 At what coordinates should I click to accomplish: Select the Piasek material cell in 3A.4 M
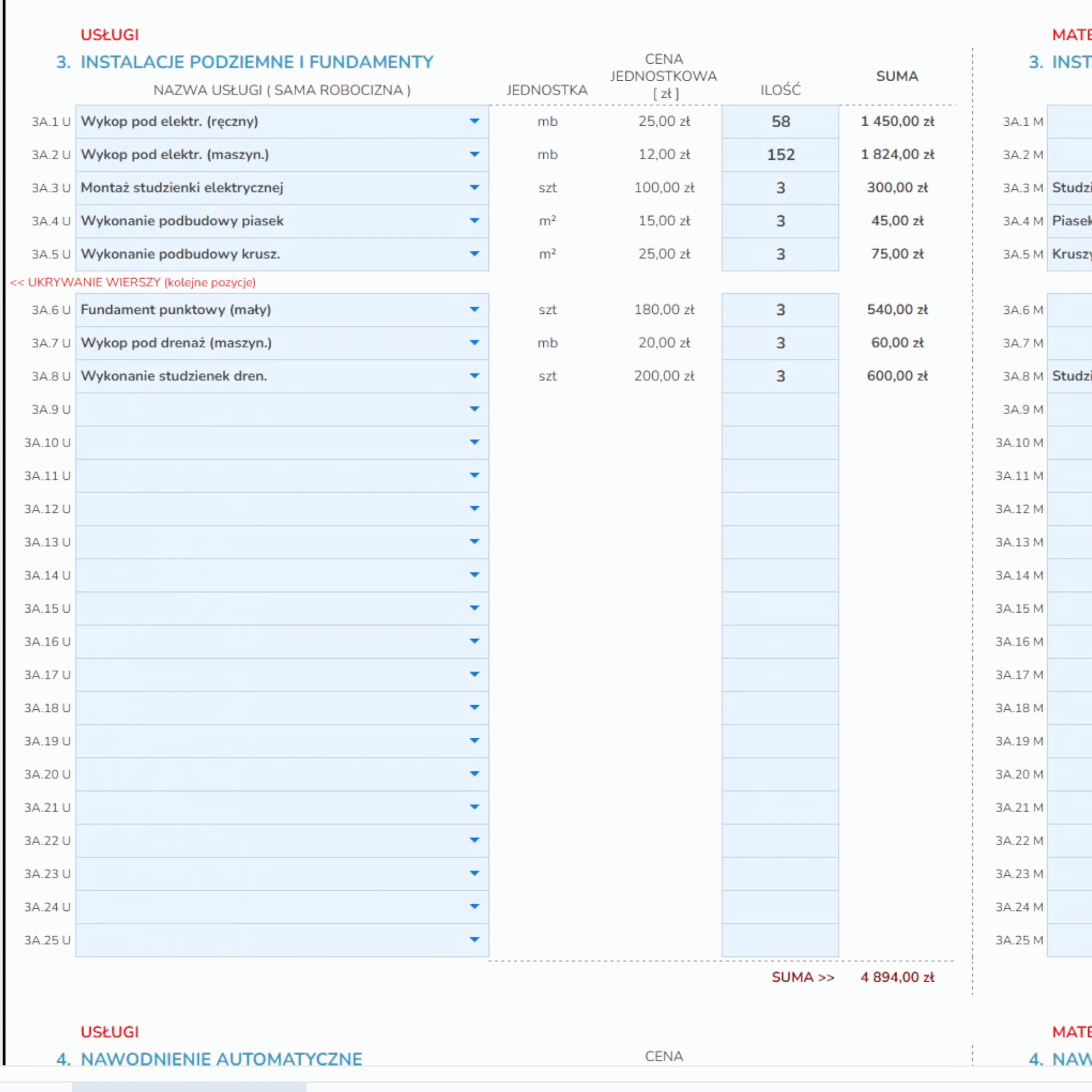coord(1070,221)
